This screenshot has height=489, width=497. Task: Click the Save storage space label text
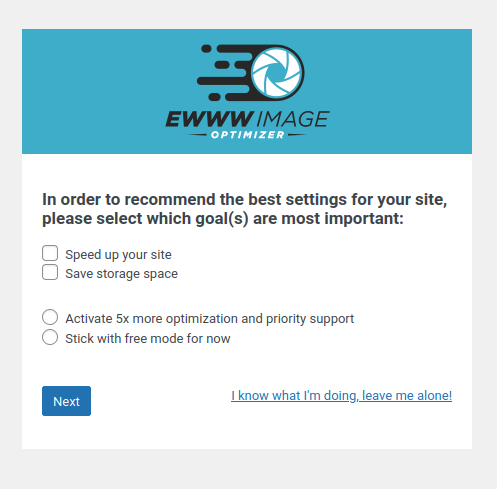click(122, 274)
